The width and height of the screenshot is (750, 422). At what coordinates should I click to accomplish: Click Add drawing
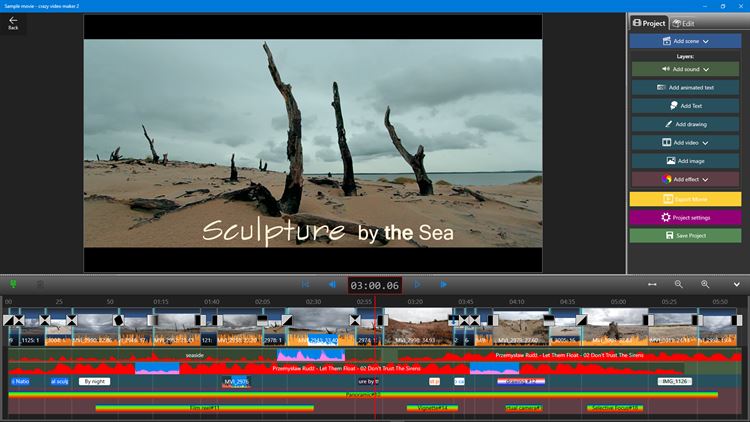tap(685, 124)
